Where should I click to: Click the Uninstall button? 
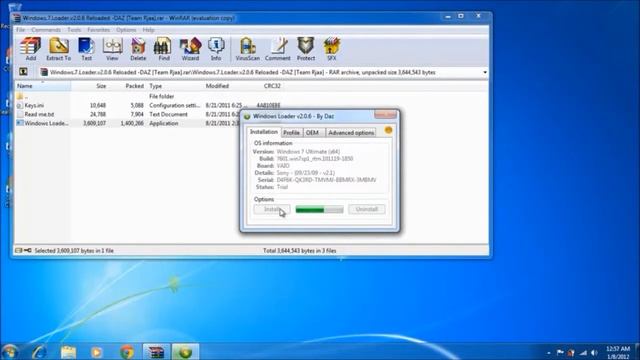pos(367,209)
